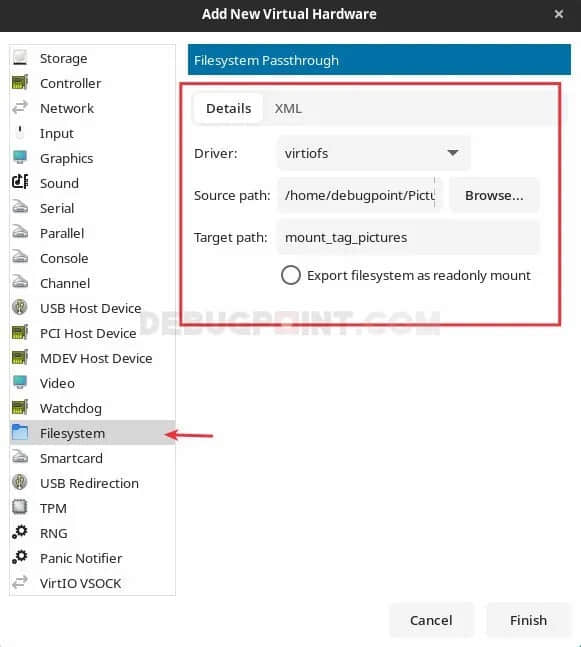
Task: Open the Driver virtiofs dropdown
Action: [374, 153]
